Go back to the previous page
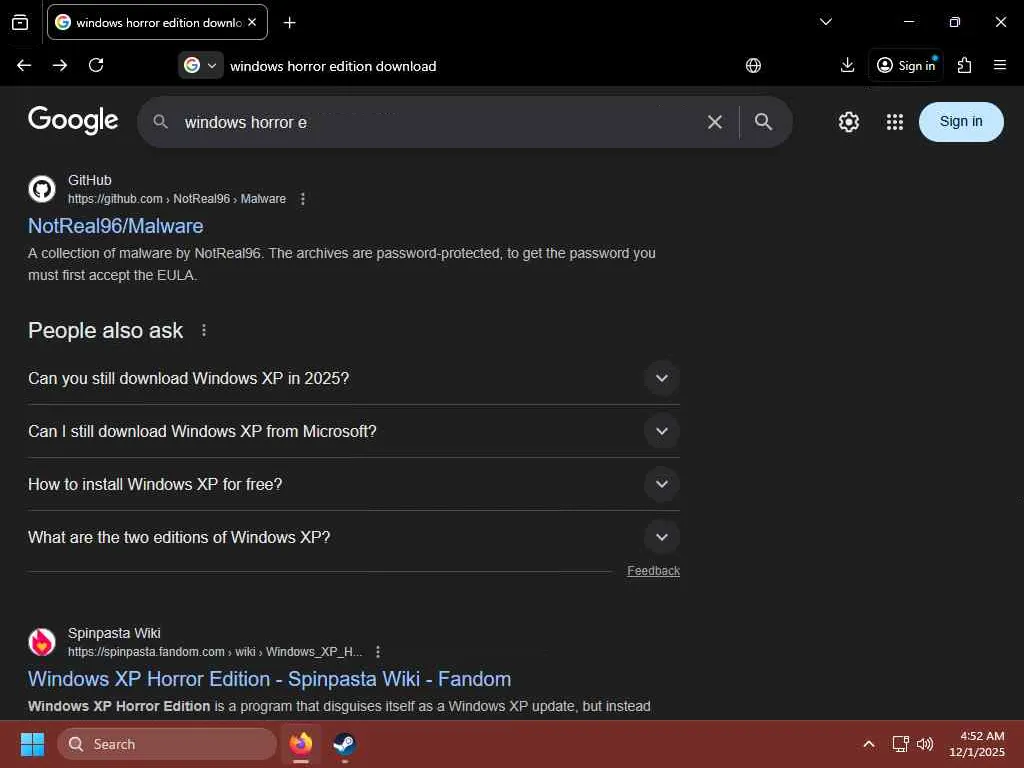This screenshot has width=1024, height=768. coord(24,65)
